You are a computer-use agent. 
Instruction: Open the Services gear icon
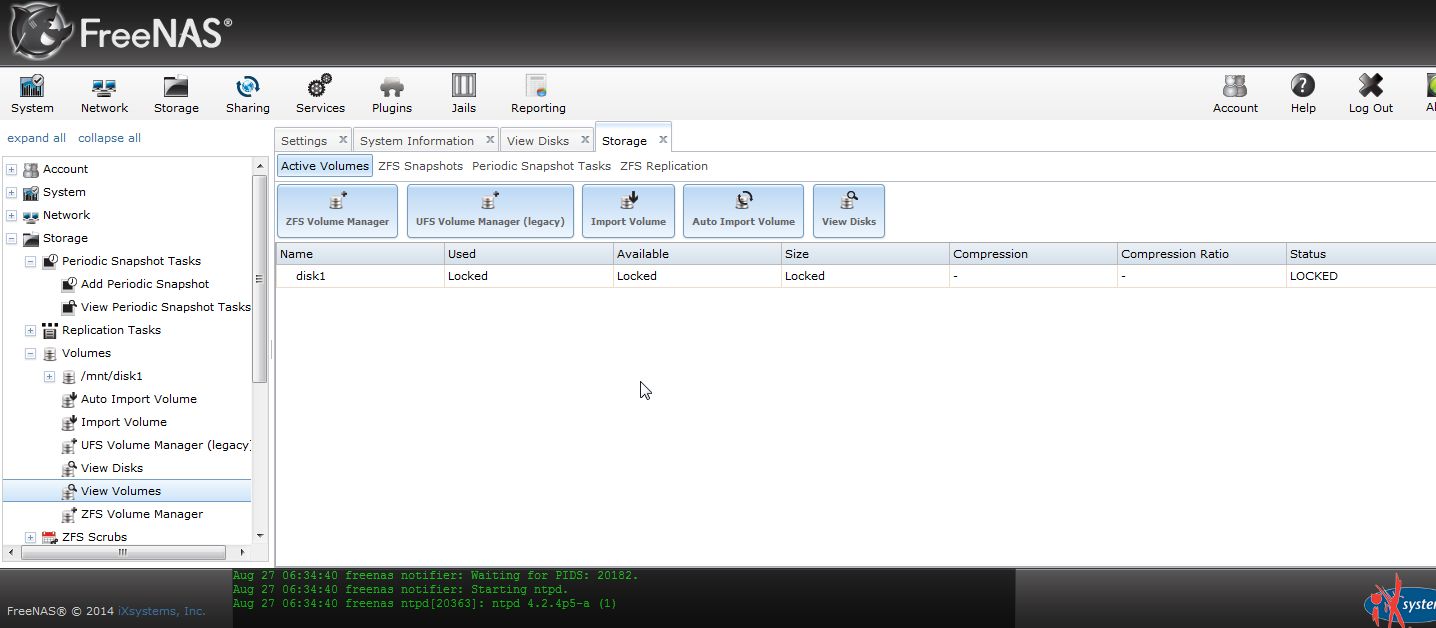pyautogui.click(x=320, y=94)
